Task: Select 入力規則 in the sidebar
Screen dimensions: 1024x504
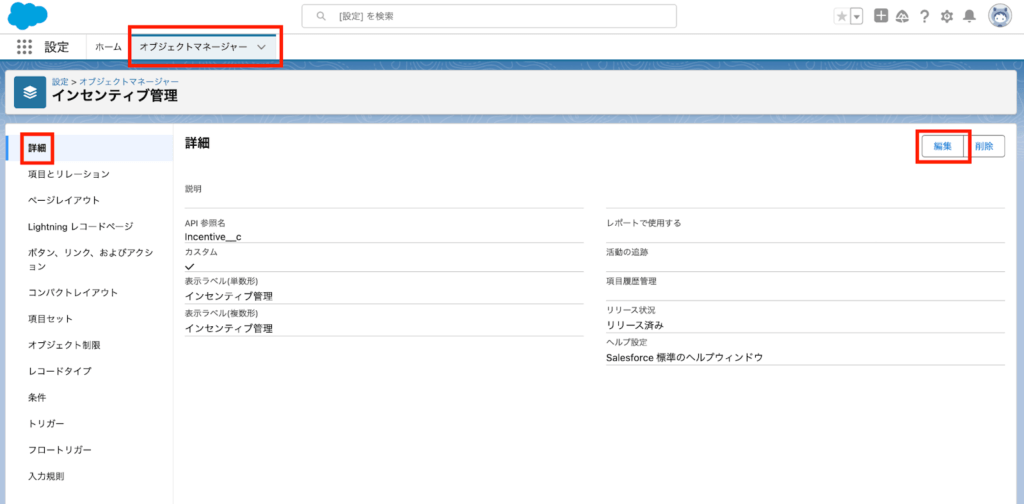Action: 47,476
